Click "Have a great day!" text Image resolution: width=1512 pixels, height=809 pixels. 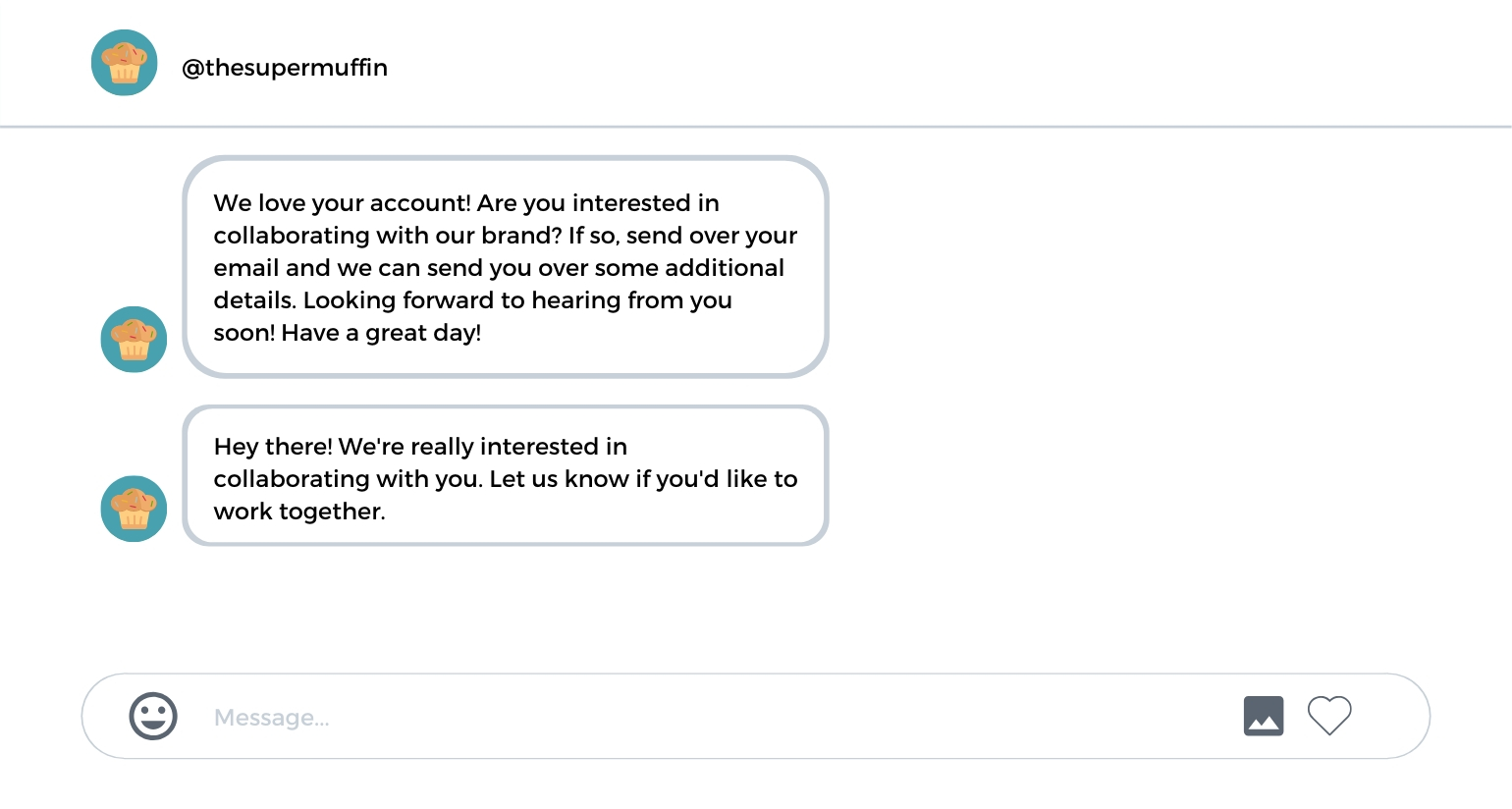(381, 333)
